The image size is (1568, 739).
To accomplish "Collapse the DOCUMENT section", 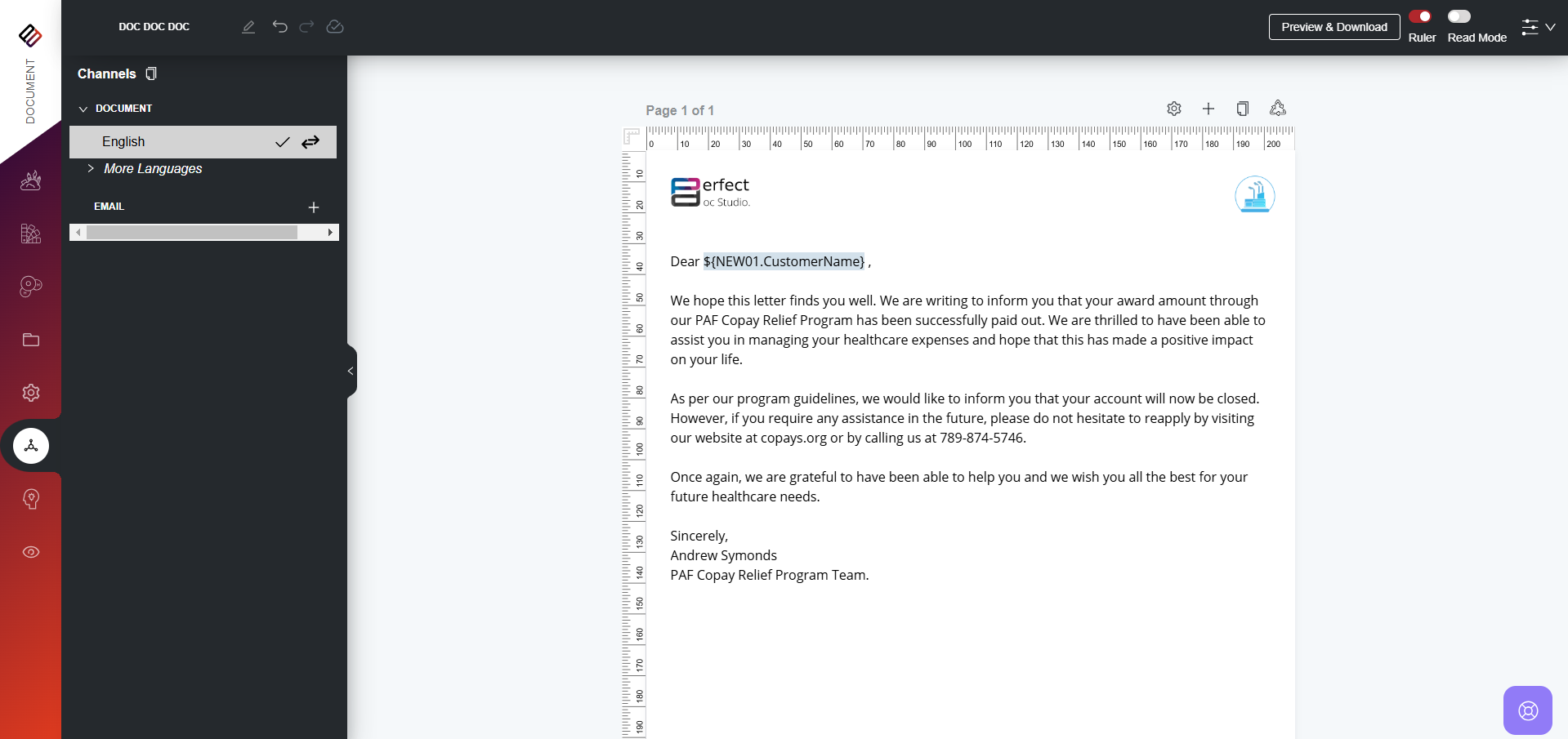I will coord(83,109).
